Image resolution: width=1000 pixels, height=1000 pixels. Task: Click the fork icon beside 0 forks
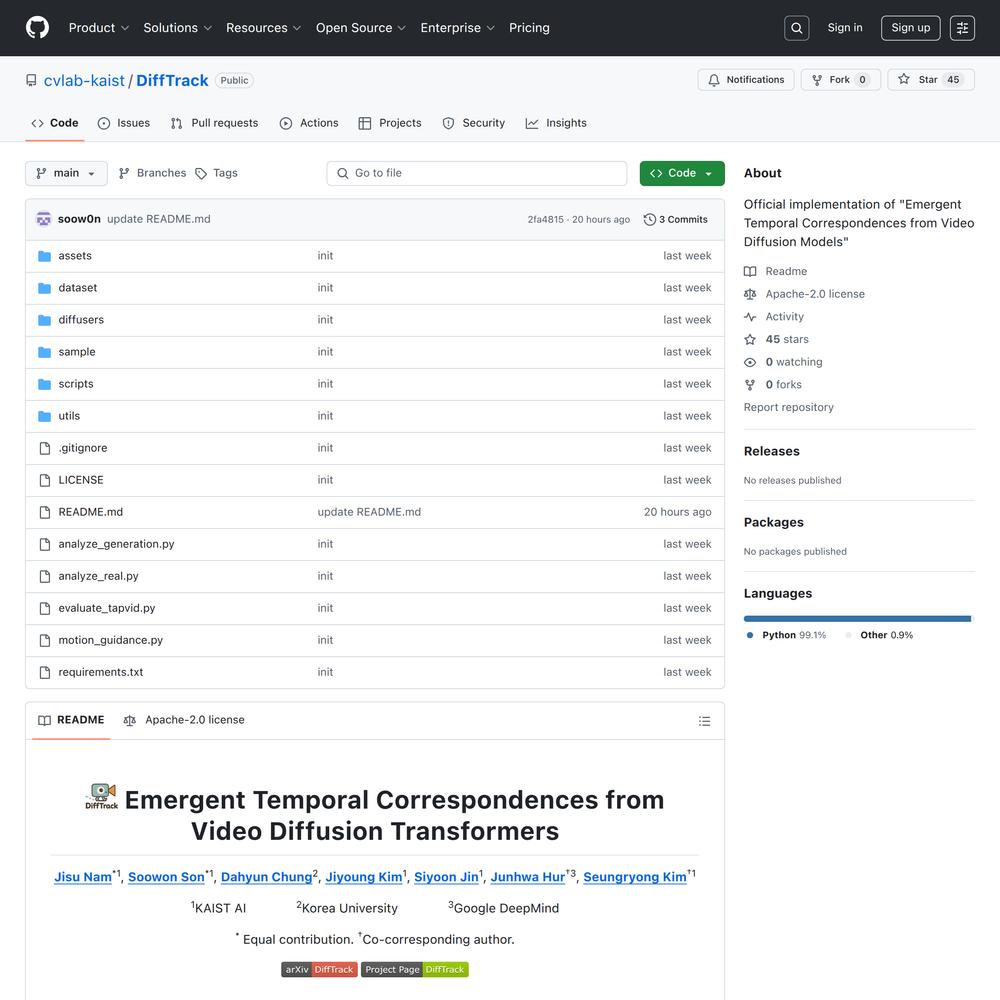(750, 385)
